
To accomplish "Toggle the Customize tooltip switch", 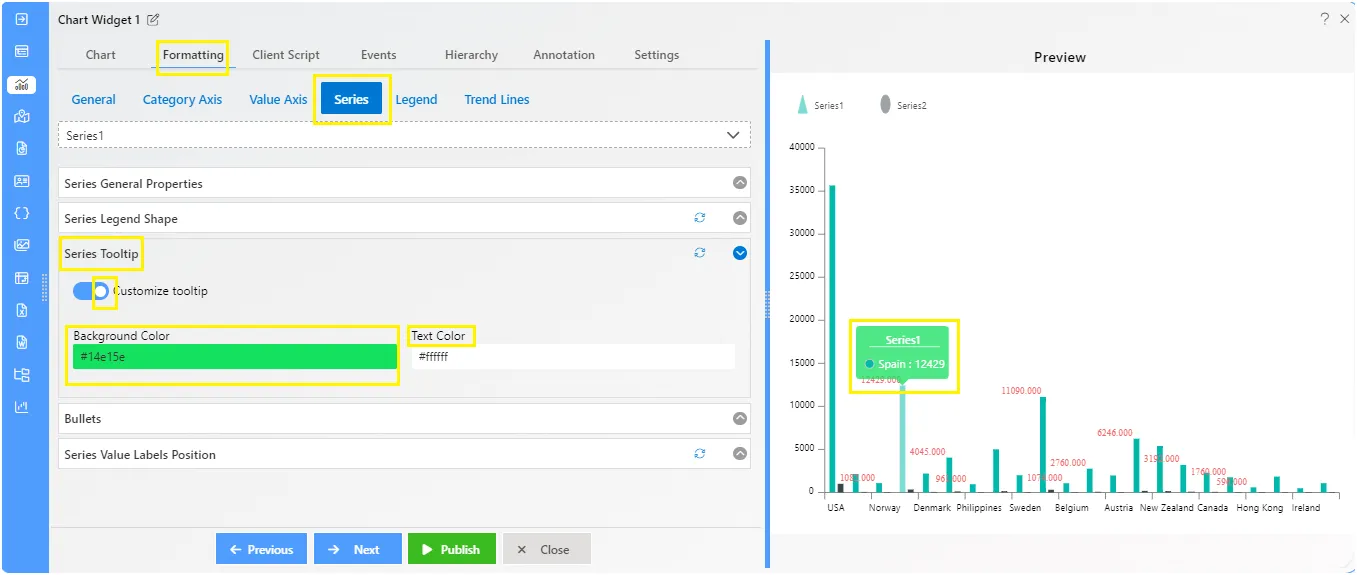I will pyautogui.click(x=91, y=291).
